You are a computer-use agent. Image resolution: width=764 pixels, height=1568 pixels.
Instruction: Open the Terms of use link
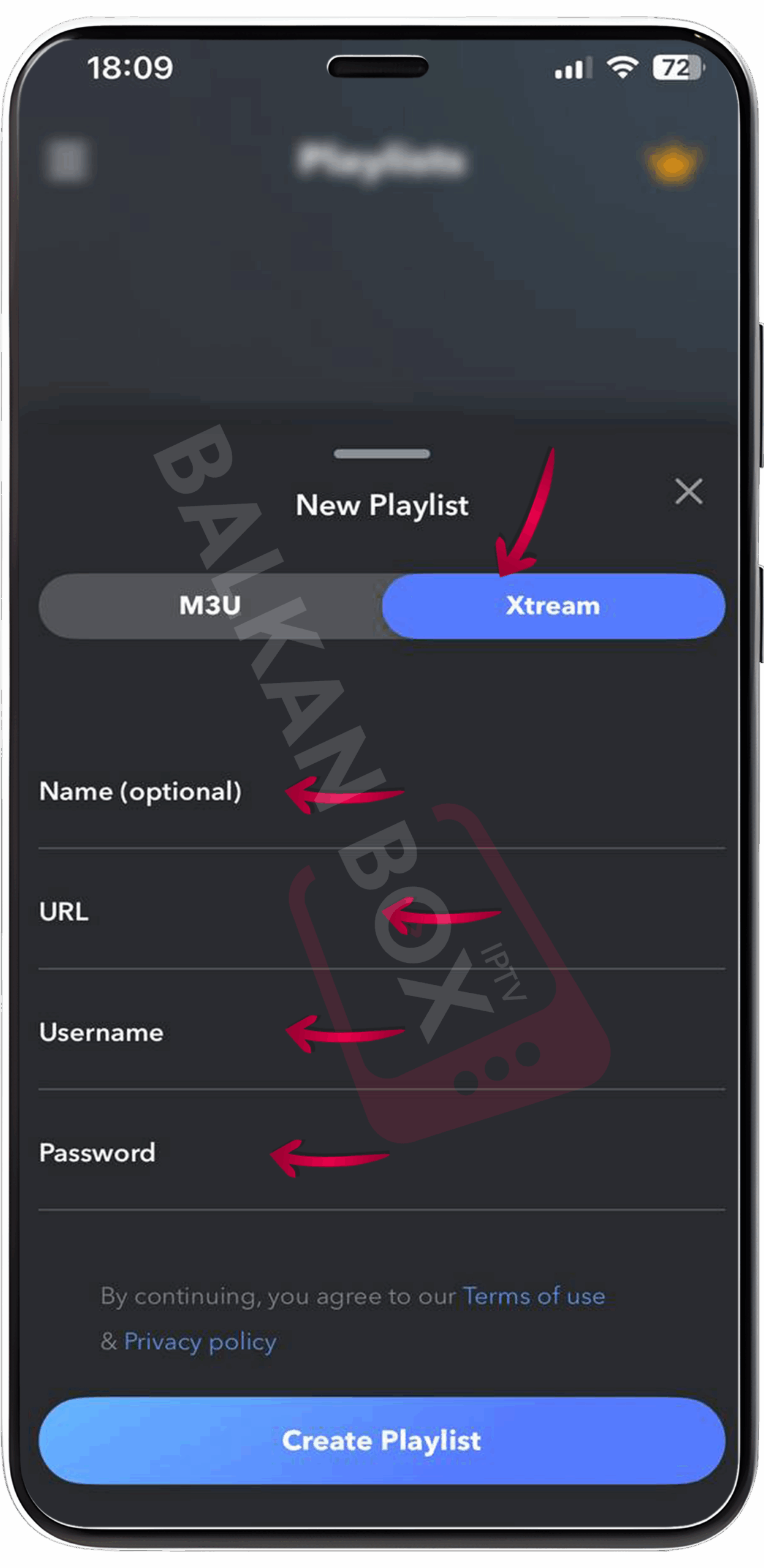pyautogui.click(x=534, y=1295)
